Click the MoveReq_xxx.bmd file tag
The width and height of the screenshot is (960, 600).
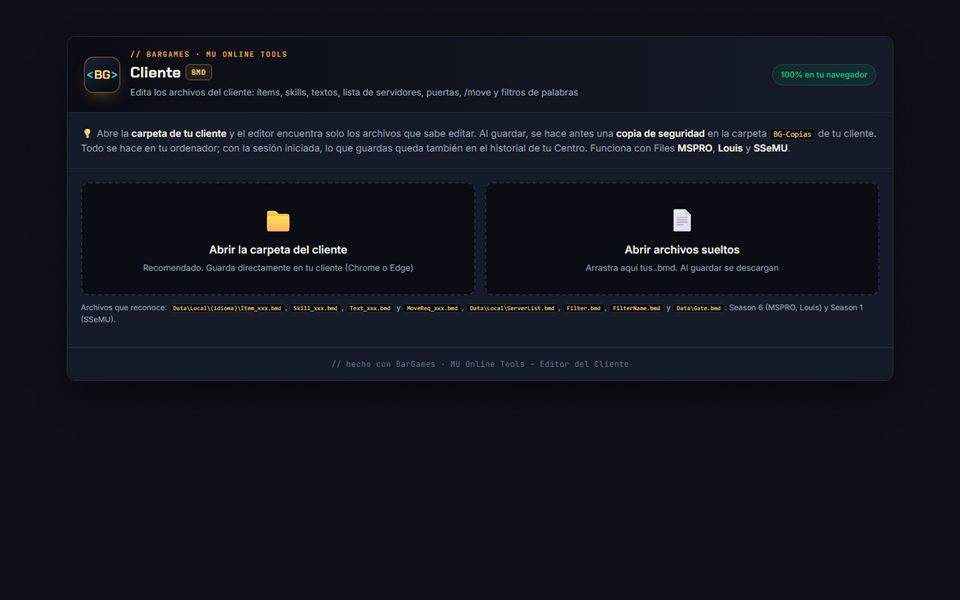point(432,308)
